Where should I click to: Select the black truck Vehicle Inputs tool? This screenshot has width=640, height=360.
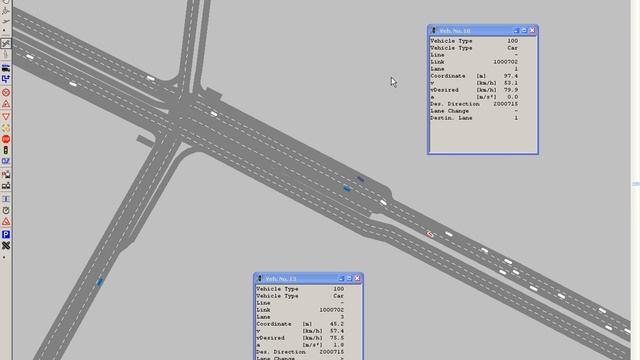point(6,68)
